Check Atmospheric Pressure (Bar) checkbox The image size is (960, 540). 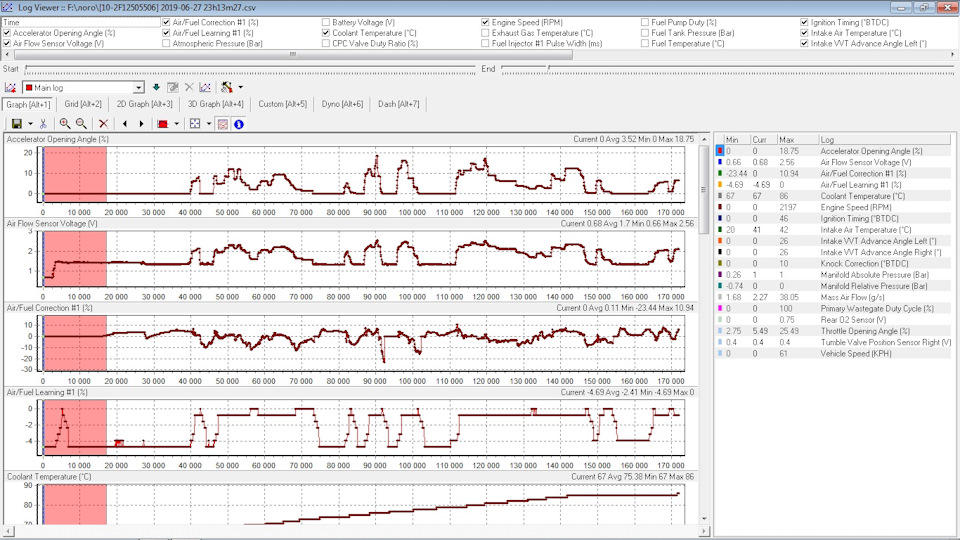[166, 43]
